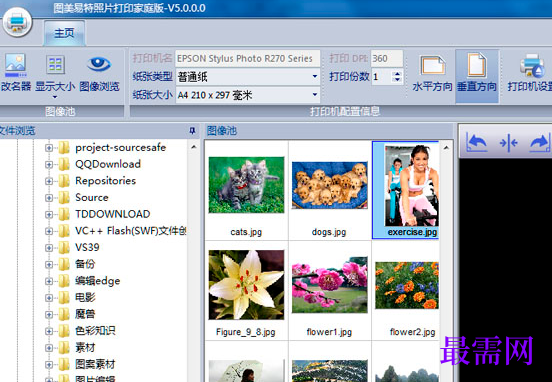Click the 打印 DPI field 360
Image resolution: width=552 pixels, height=382 pixels.
tap(387, 58)
